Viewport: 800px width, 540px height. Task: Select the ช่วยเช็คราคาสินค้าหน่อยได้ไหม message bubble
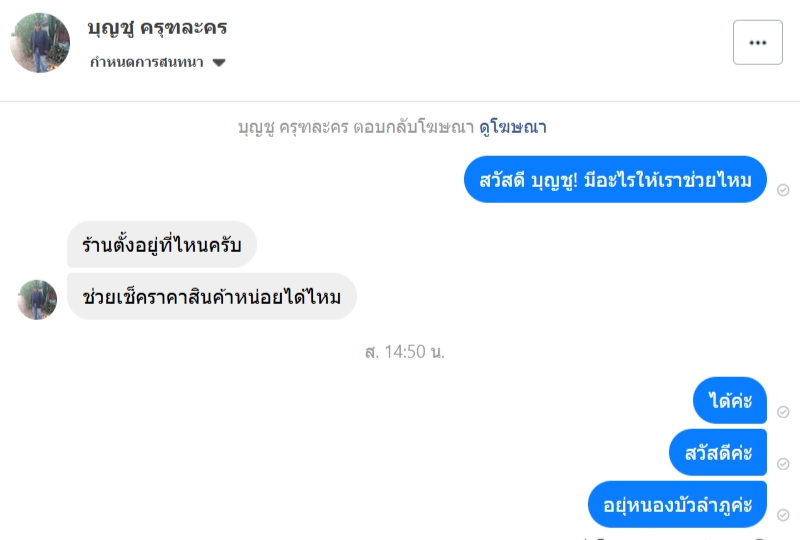[x=212, y=296]
